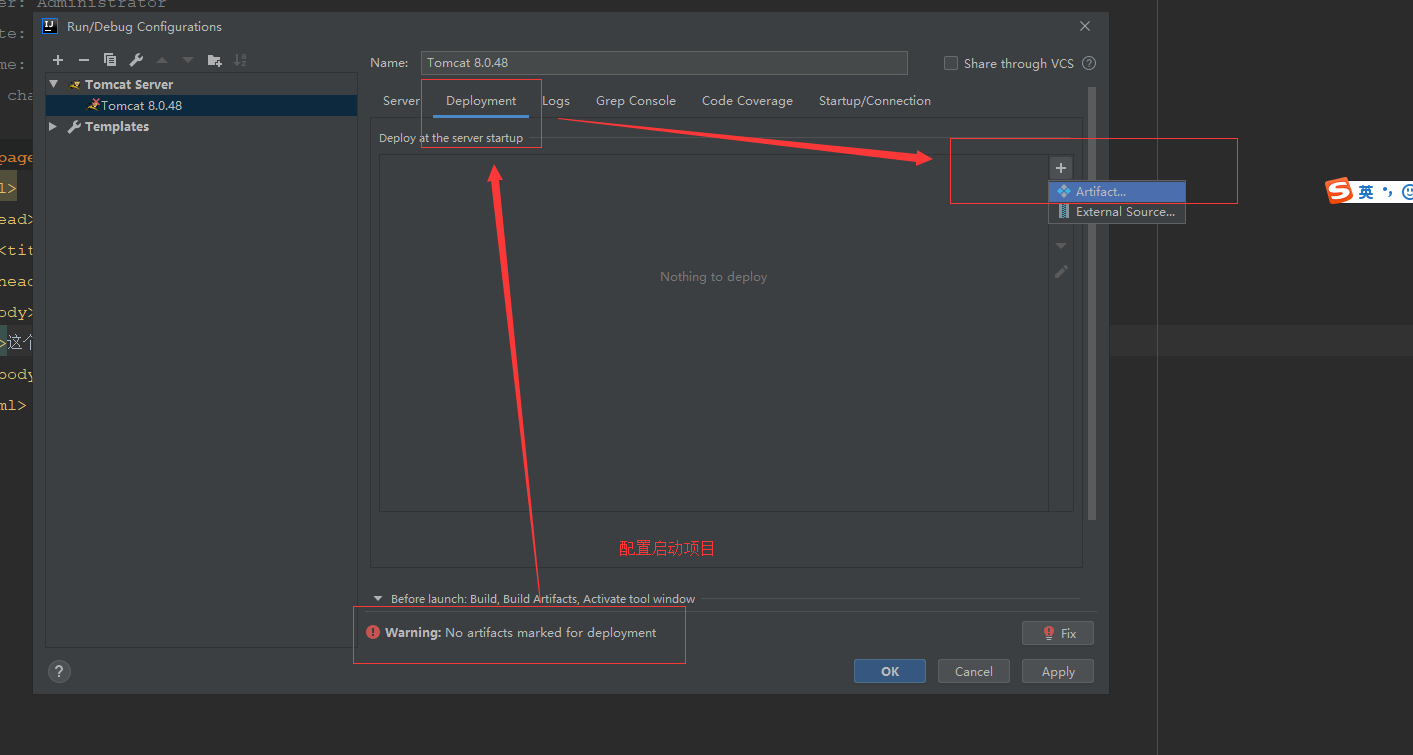Switch to the Deployment tab
1413x755 pixels.
pyautogui.click(x=481, y=101)
